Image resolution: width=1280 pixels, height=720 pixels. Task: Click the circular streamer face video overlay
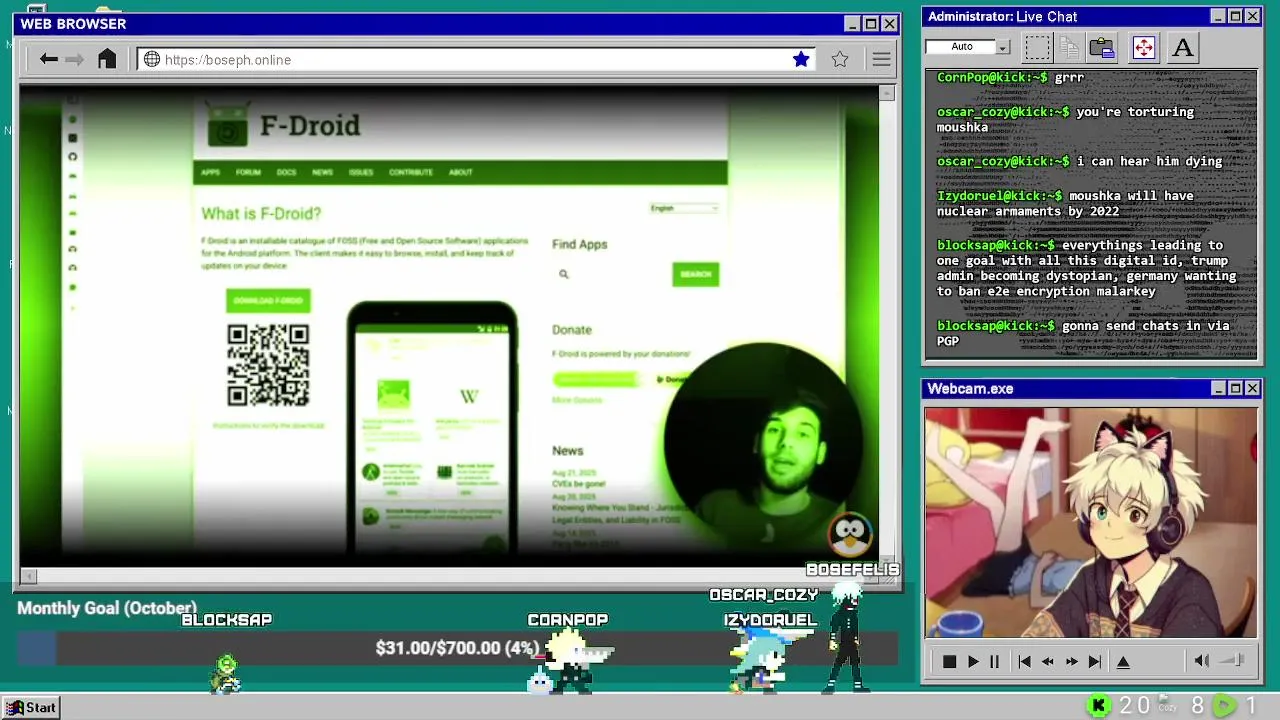click(763, 445)
